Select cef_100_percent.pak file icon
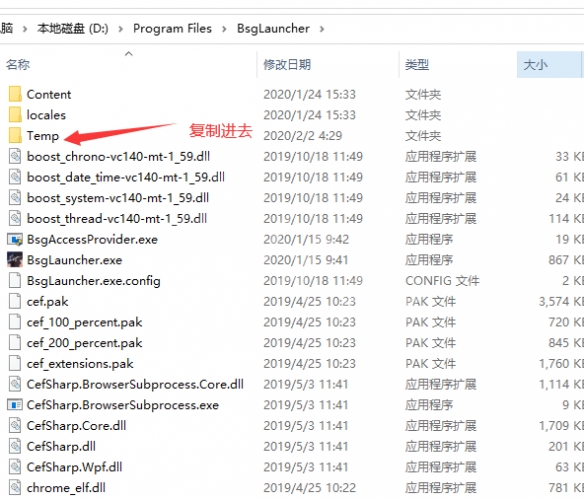584x500 pixels. (15, 322)
